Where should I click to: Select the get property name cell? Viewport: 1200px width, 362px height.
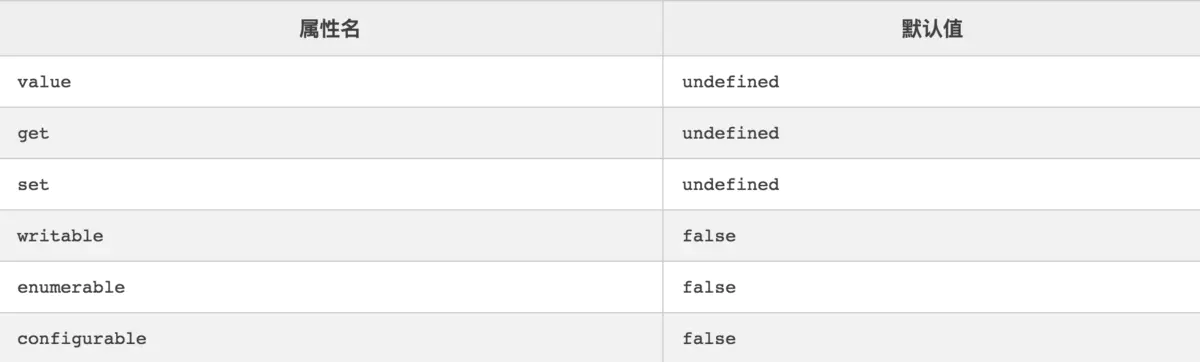[330, 133]
